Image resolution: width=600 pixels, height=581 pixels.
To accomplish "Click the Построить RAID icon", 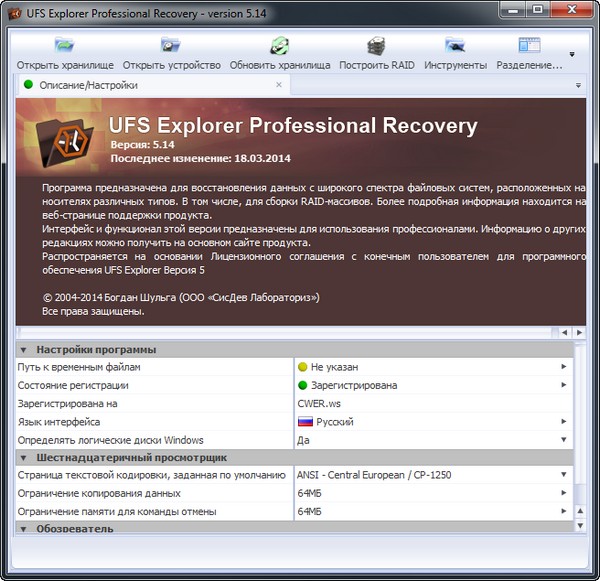I will click(377, 45).
